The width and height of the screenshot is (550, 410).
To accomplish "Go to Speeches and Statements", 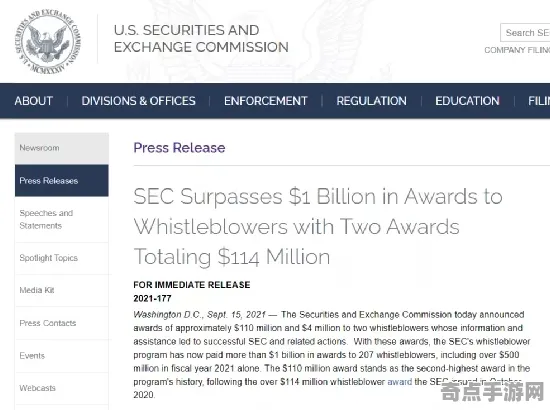I will click(x=62, y=219).
